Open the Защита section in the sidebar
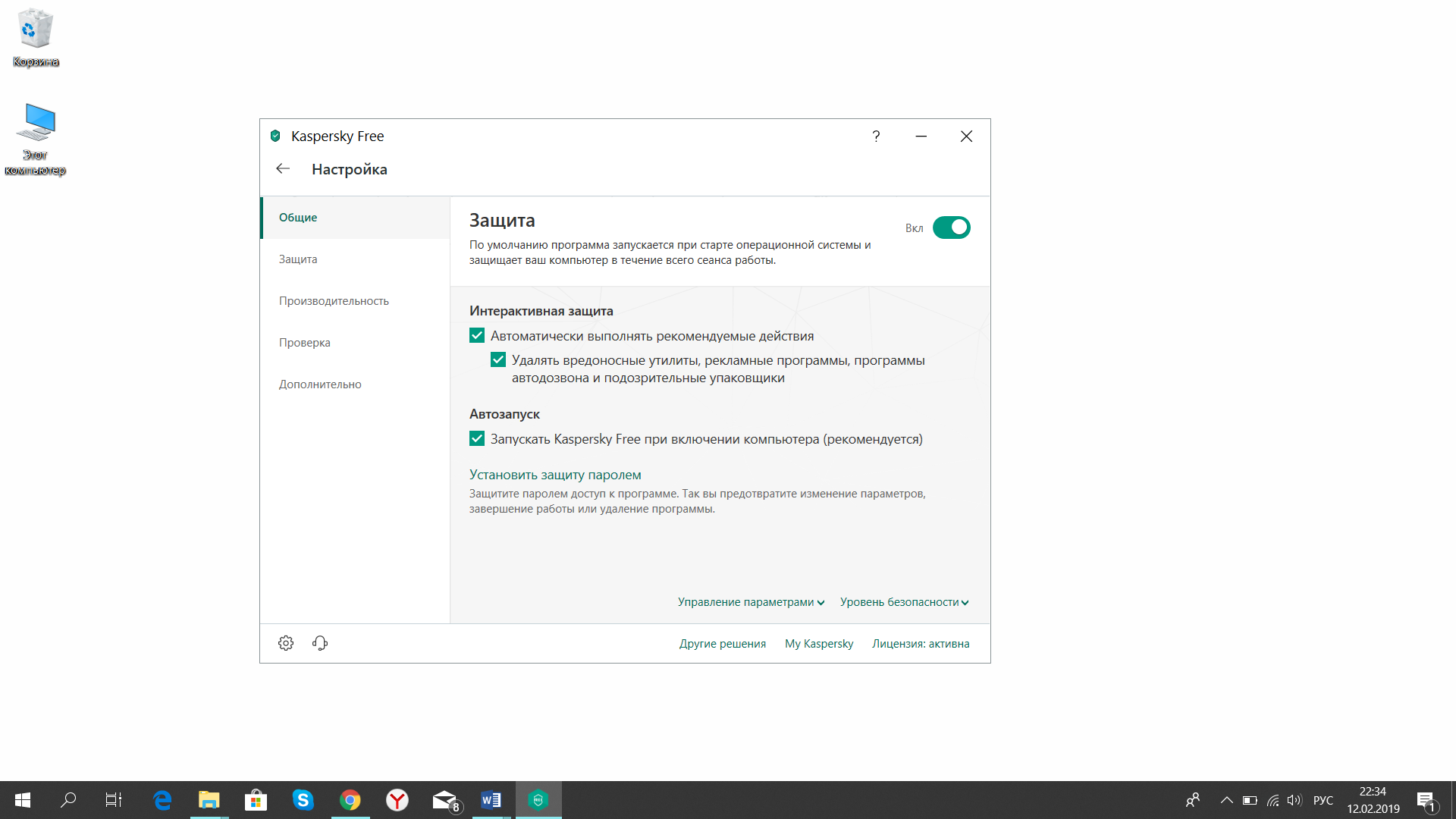1456x819 pixels. (x=355, y=259)
